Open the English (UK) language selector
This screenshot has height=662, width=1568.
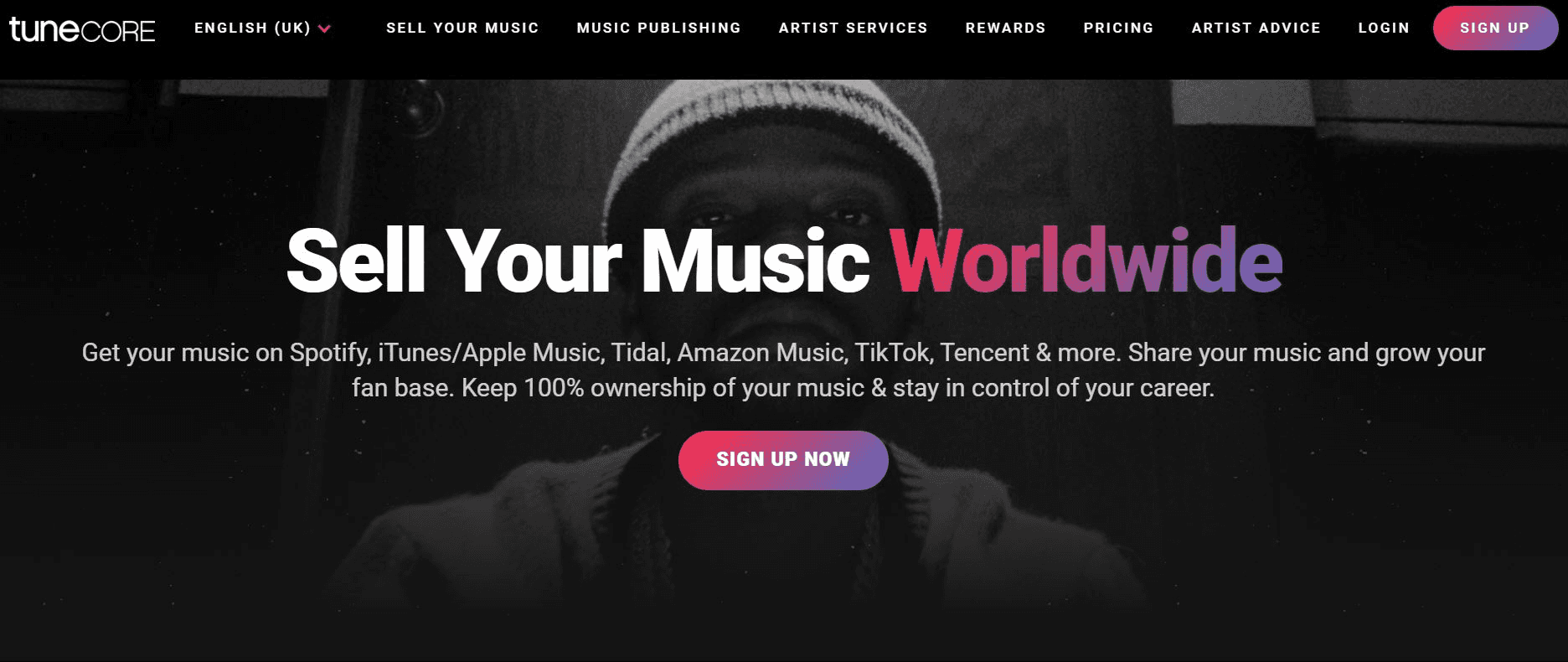[262, 28]
